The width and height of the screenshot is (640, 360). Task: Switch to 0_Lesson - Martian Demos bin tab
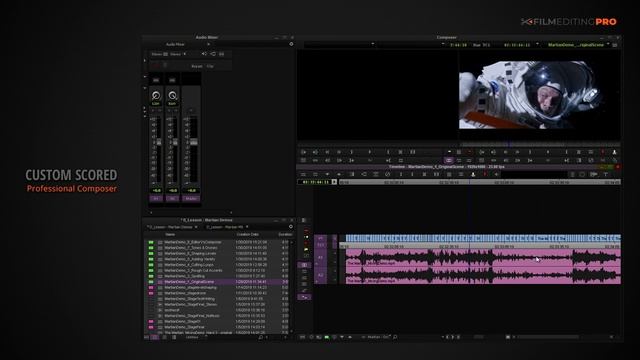(171, 227)
